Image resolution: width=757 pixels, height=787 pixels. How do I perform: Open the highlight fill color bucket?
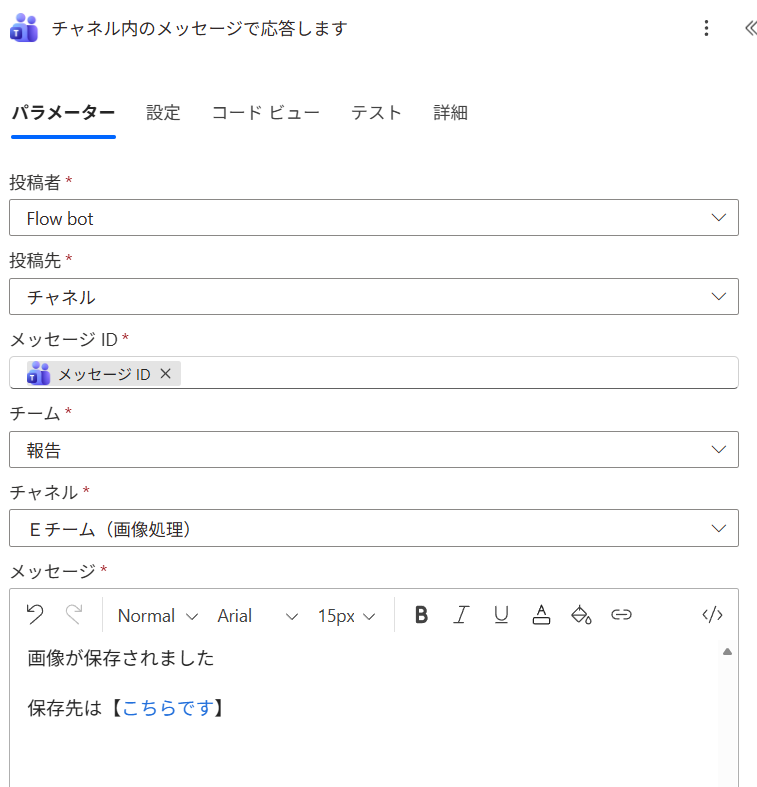tap(581, 614)
